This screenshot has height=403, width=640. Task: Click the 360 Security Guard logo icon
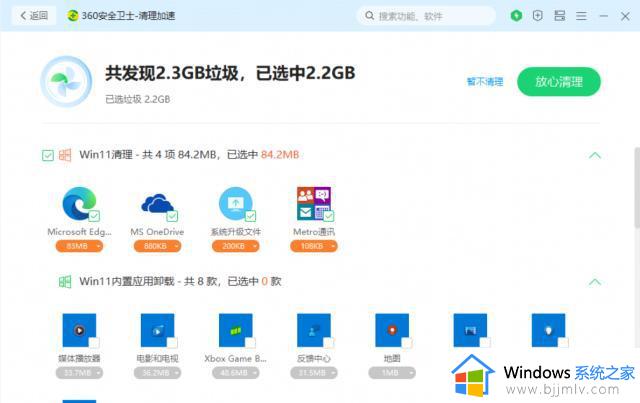(x=73, y=16)
